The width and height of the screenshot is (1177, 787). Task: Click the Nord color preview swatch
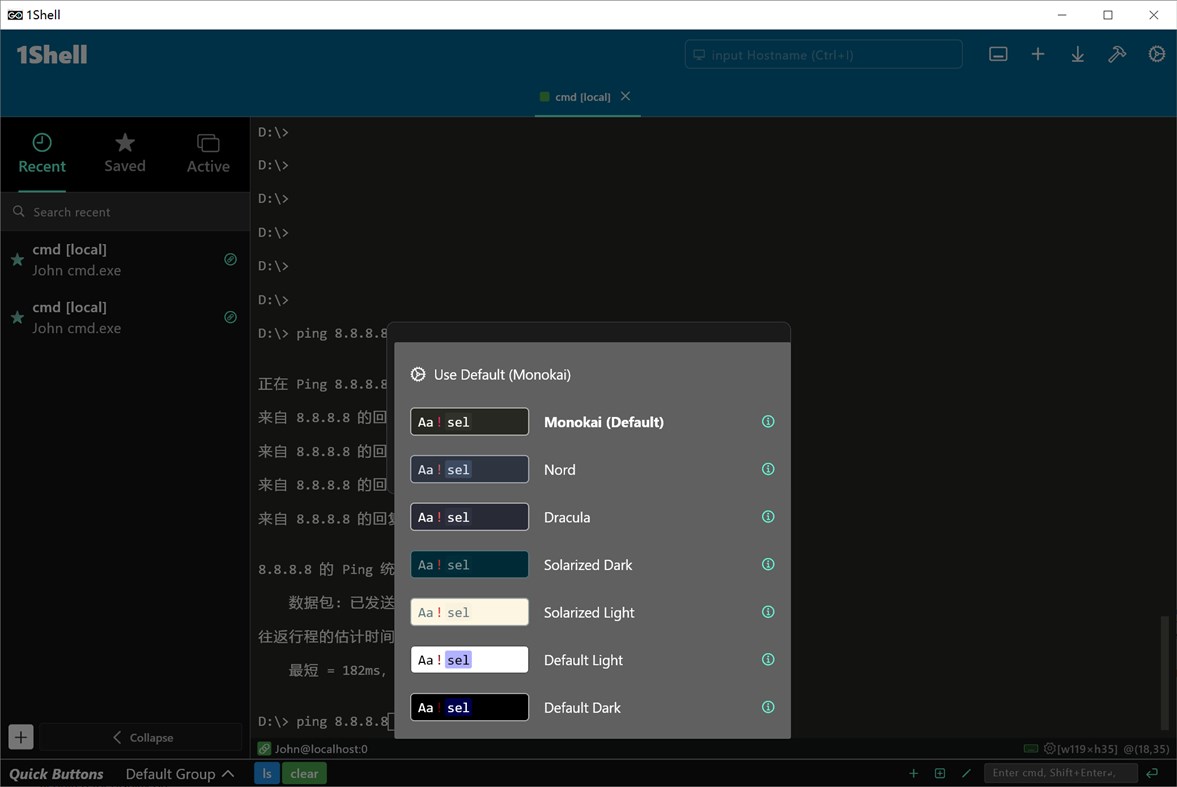(469, 469)
